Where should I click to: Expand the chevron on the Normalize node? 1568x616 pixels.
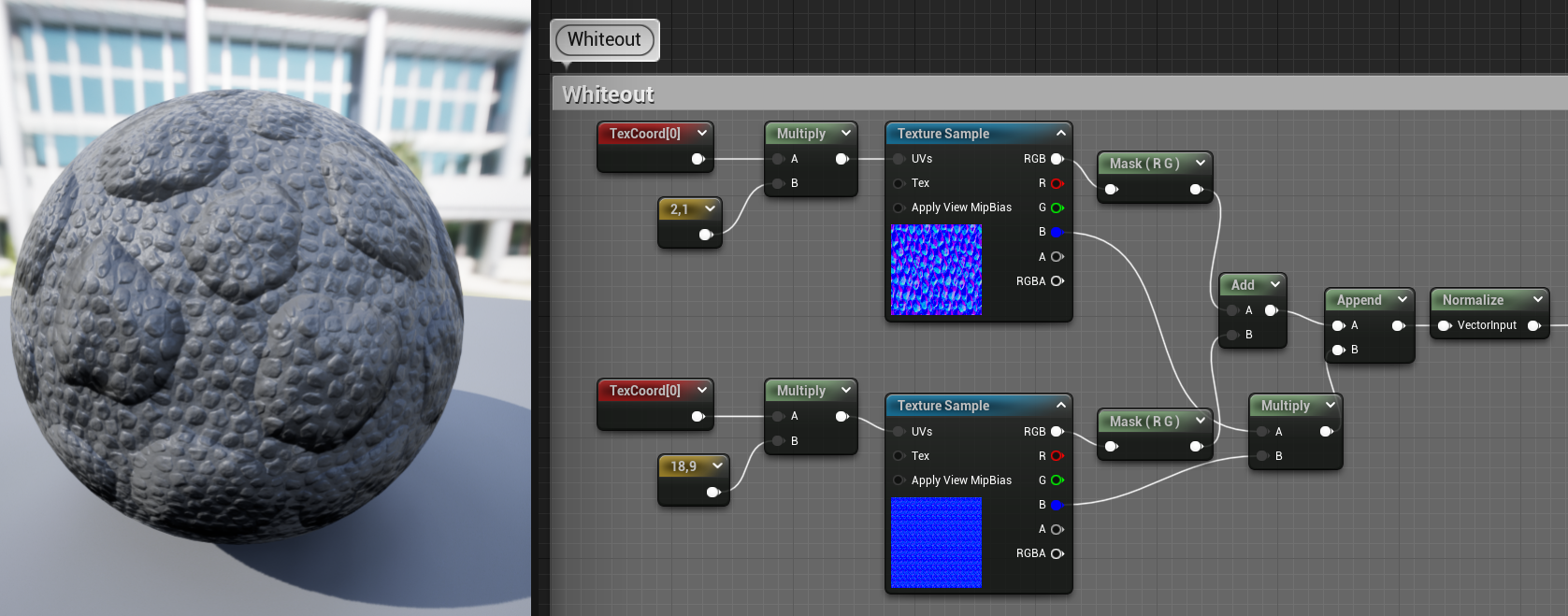tap(1538, 299)
